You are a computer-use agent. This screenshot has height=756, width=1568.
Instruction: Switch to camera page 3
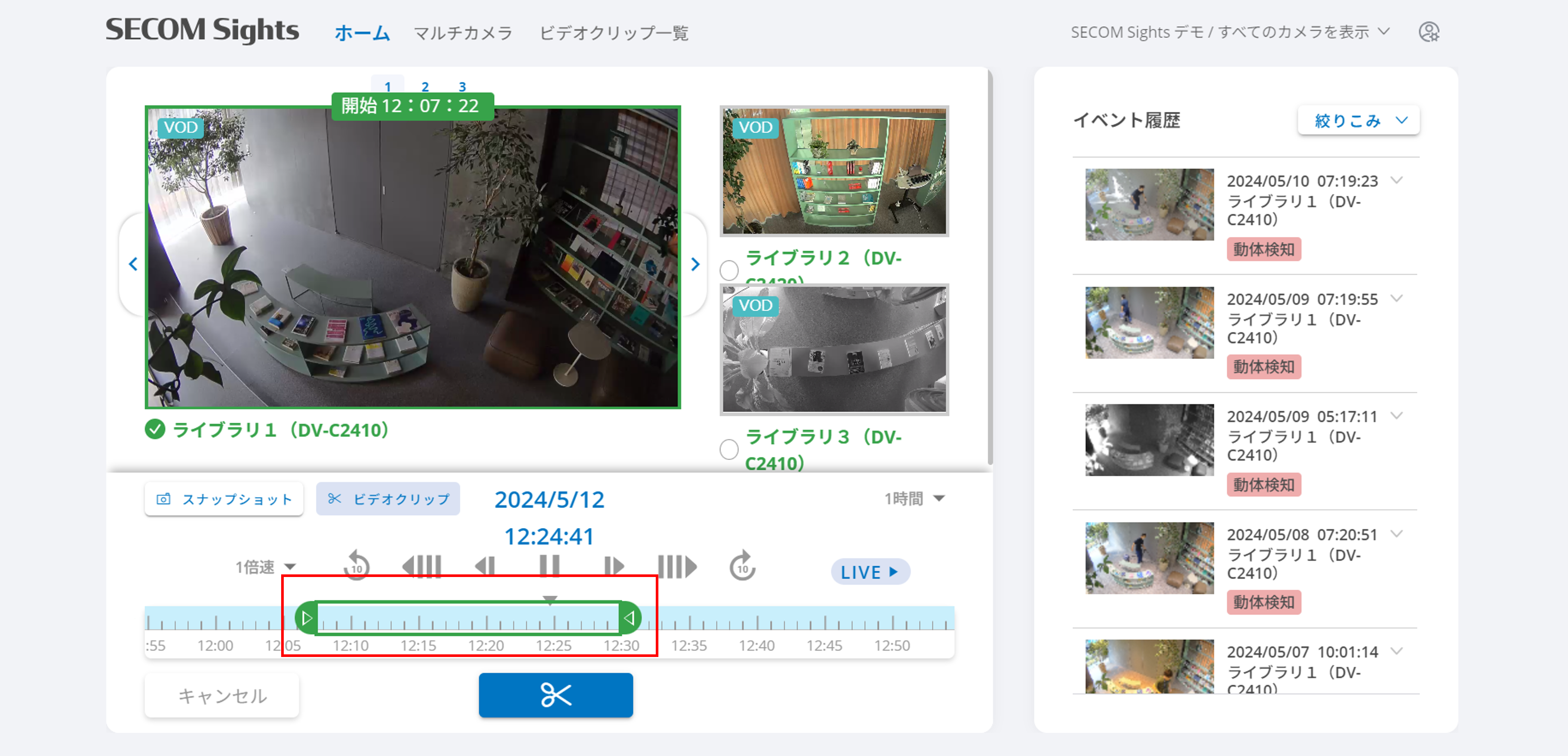click(x=462, y=86)
